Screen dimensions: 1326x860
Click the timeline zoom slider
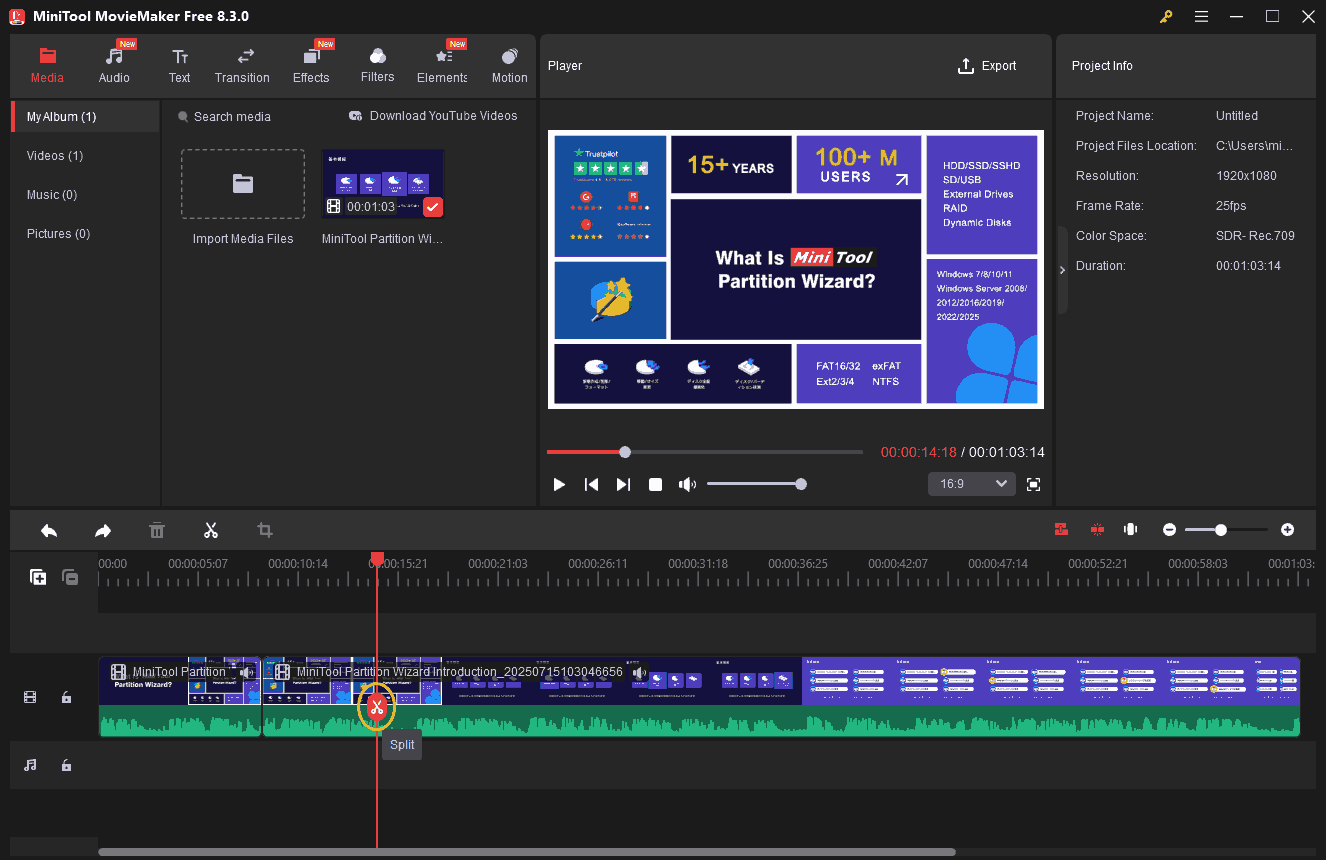(1227, 530)
